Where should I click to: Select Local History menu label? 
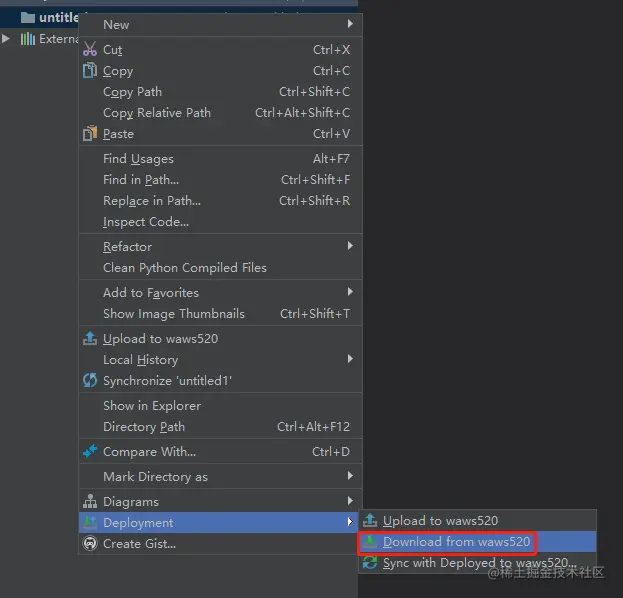141,360
